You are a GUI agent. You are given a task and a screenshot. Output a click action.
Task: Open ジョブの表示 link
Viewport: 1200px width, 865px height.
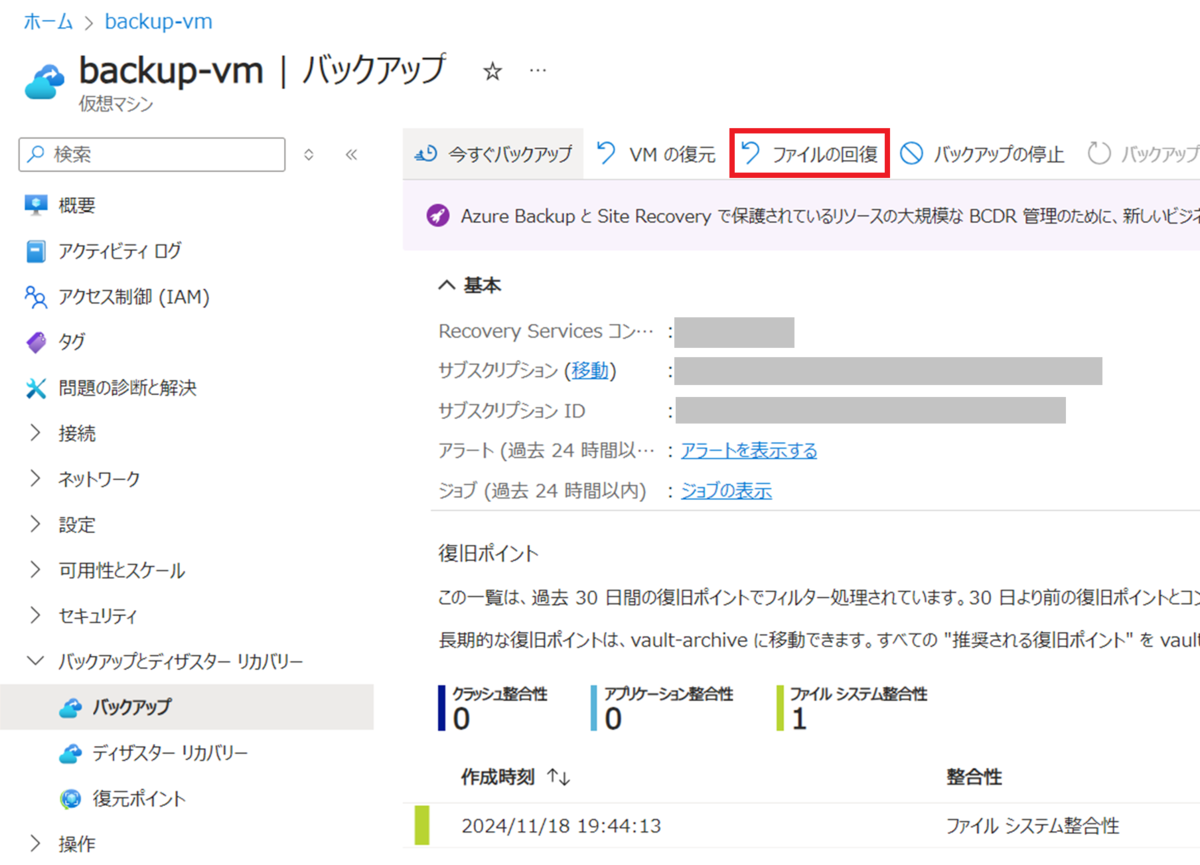[726, 491]
